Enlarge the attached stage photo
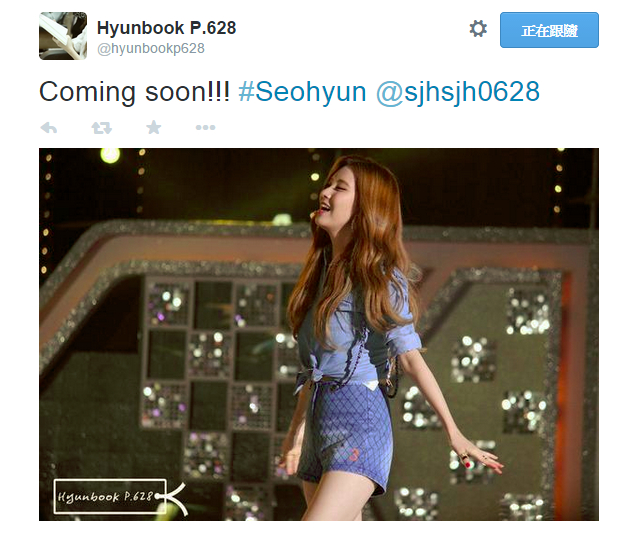The width and height of the screenshot is (639, 543). pyautogui.click(x=319, y=334)
